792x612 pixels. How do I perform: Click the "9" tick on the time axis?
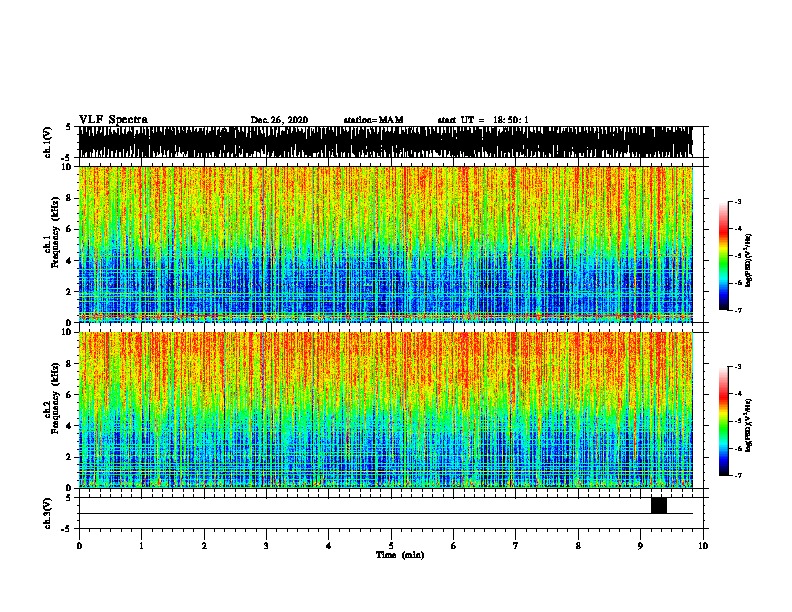[640, 546]
